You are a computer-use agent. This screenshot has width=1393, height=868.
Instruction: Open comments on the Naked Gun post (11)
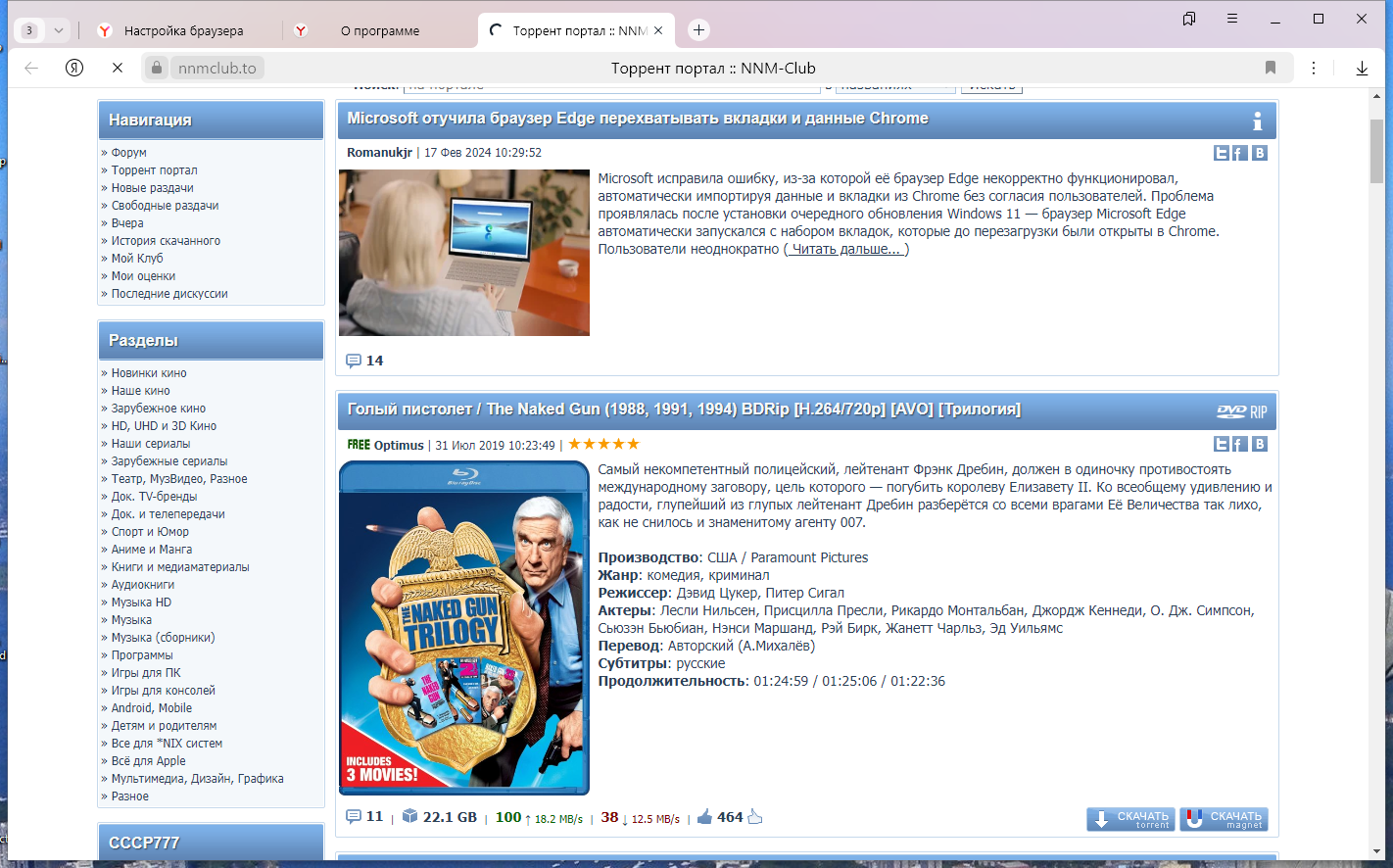coord(364,816)
